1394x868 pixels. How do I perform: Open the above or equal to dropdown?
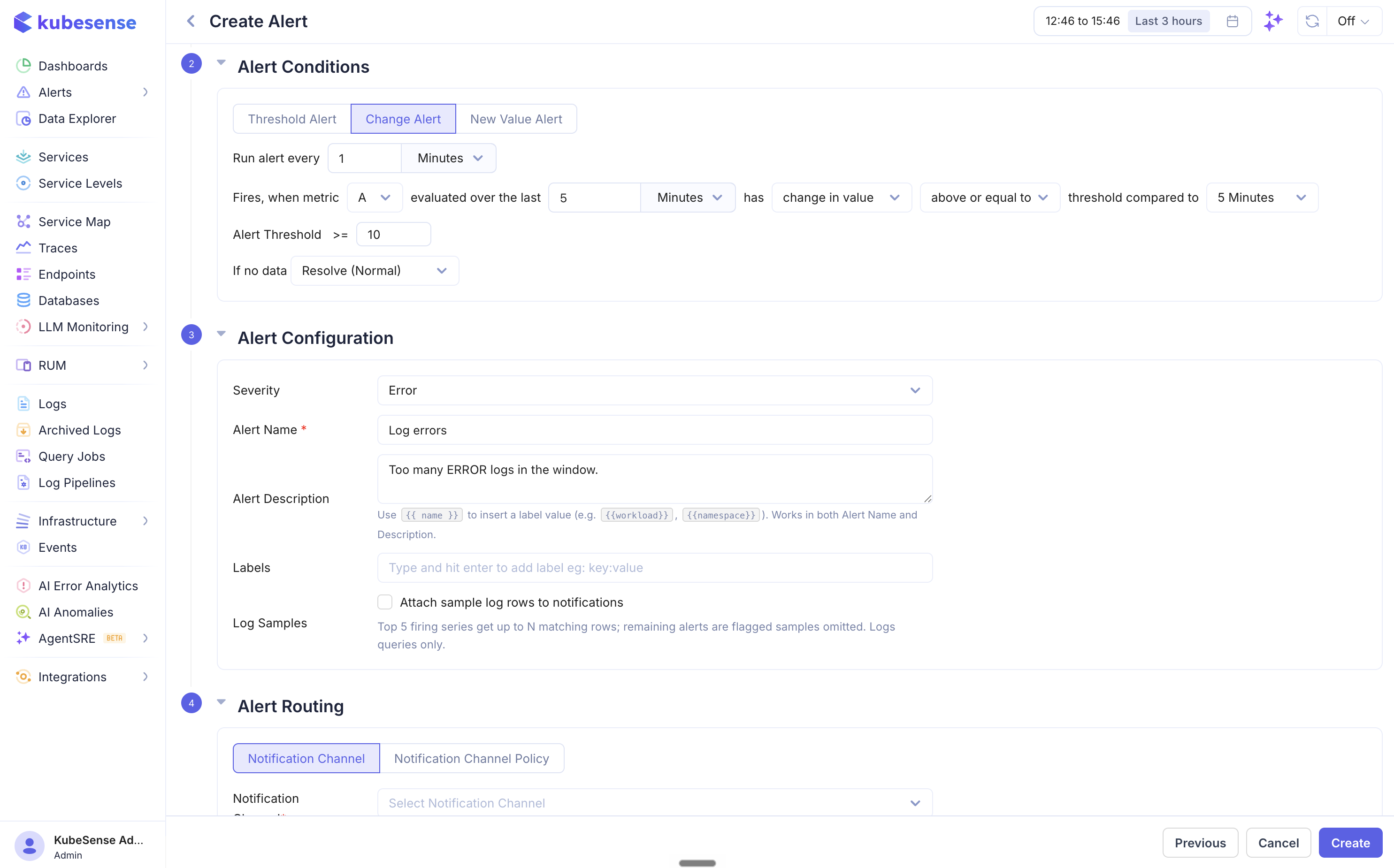click(989, 198)
